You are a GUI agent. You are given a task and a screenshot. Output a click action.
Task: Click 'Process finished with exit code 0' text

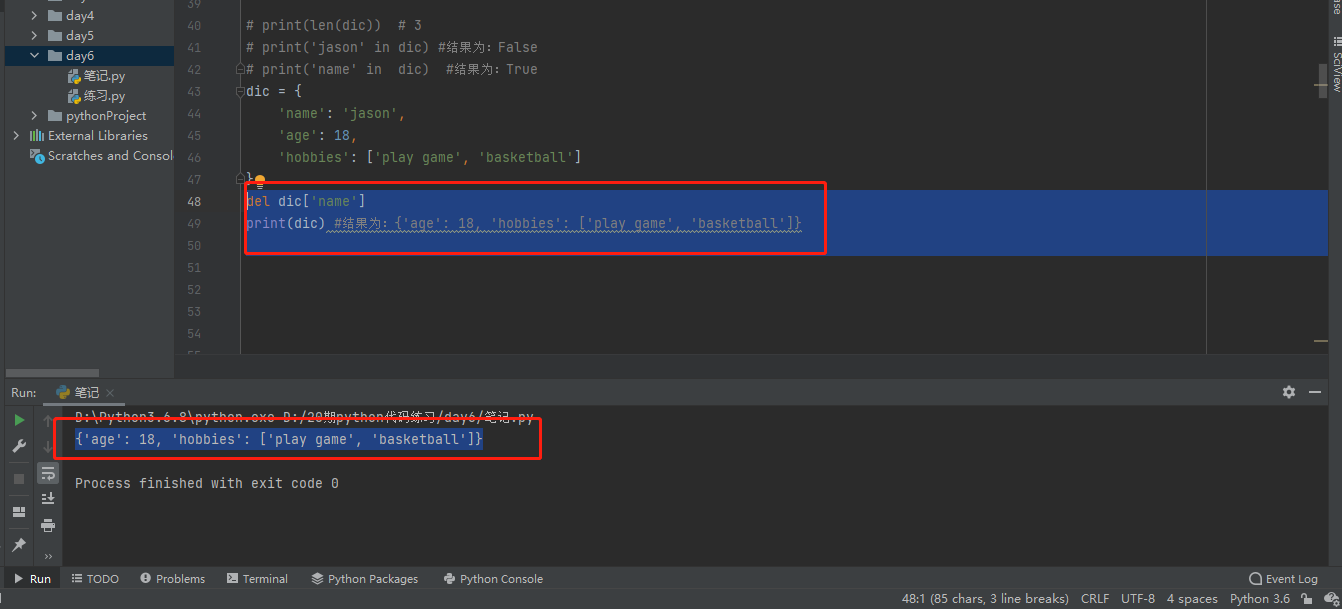point(207,483)
